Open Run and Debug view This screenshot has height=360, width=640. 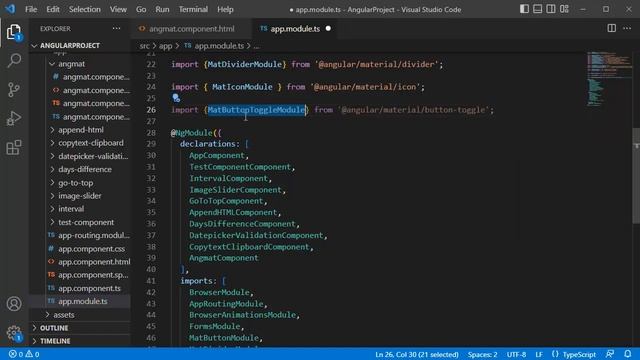click(14, 118)
